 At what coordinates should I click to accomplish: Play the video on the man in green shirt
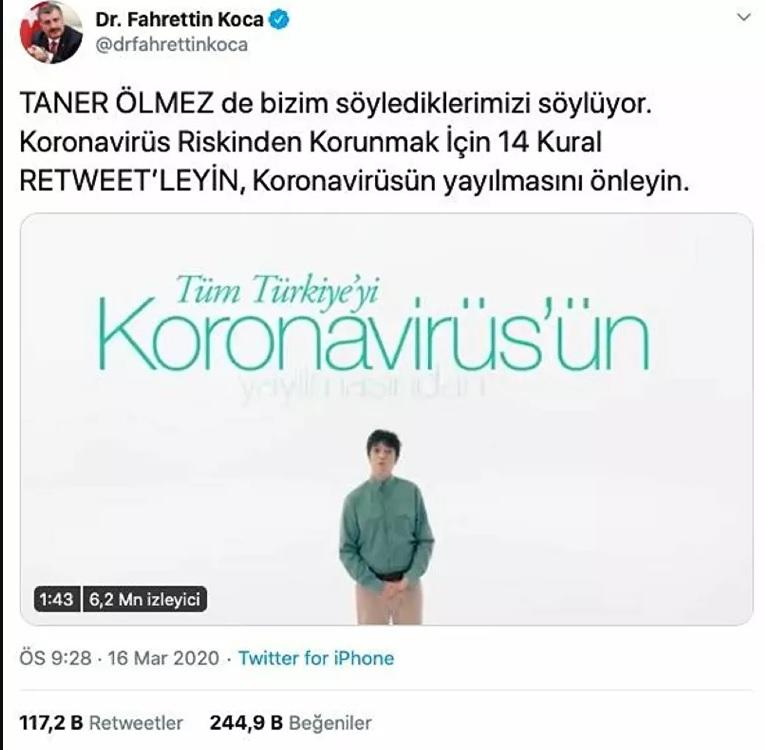tap(386, 527)
